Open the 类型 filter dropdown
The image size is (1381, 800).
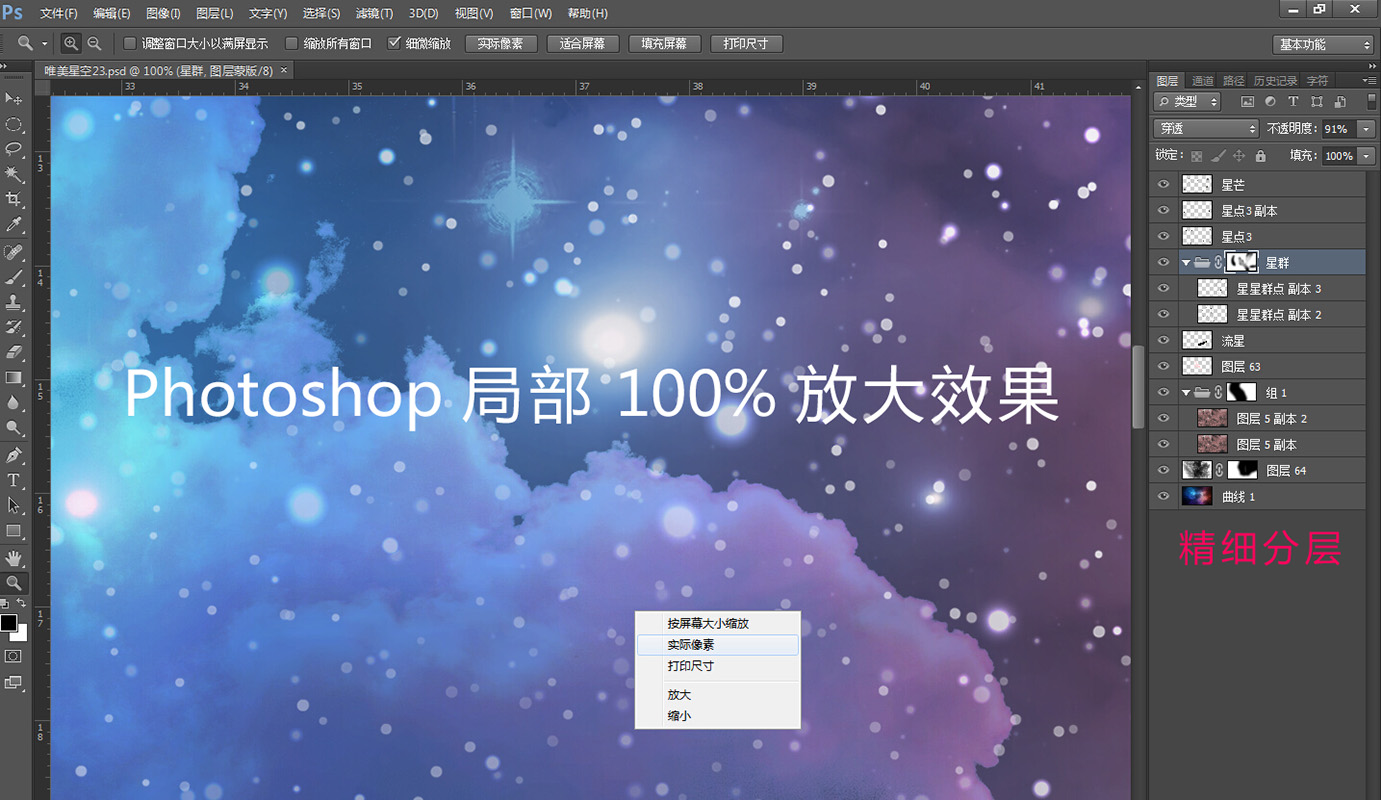[x=1187, y=102]
